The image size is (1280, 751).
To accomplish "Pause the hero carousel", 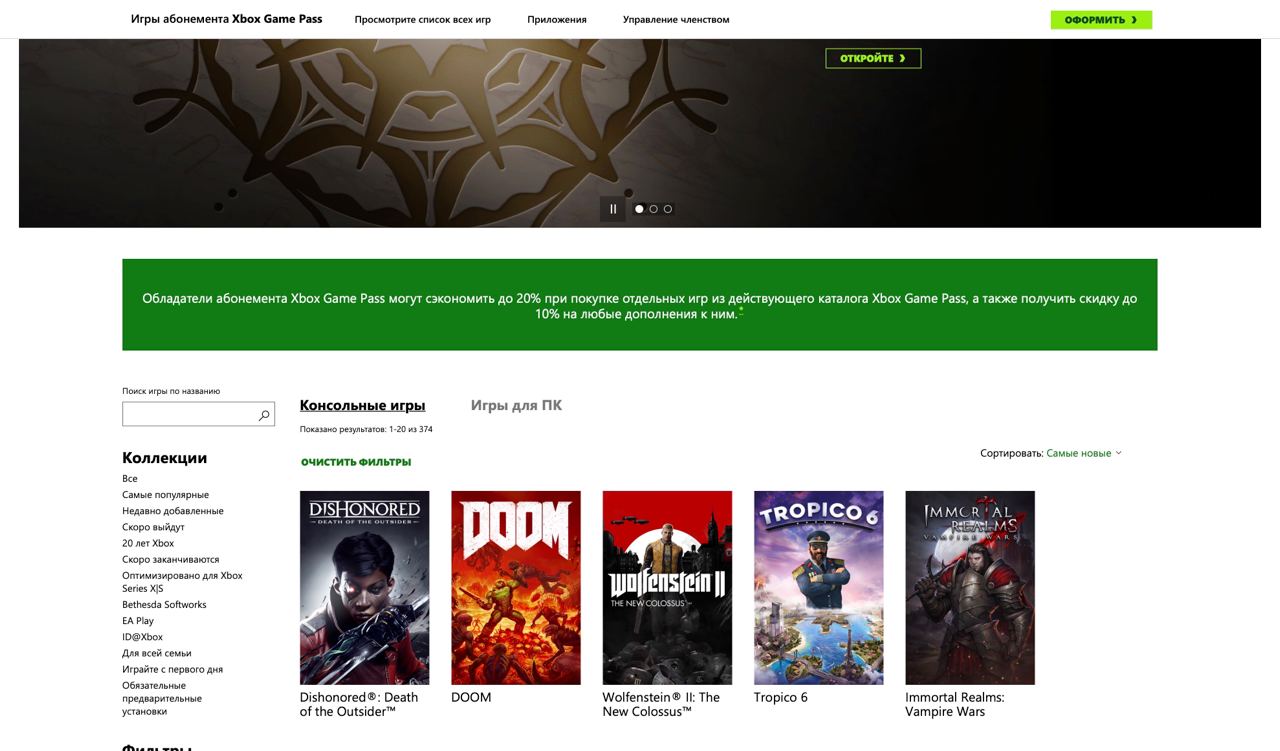I will pos(613,209).
